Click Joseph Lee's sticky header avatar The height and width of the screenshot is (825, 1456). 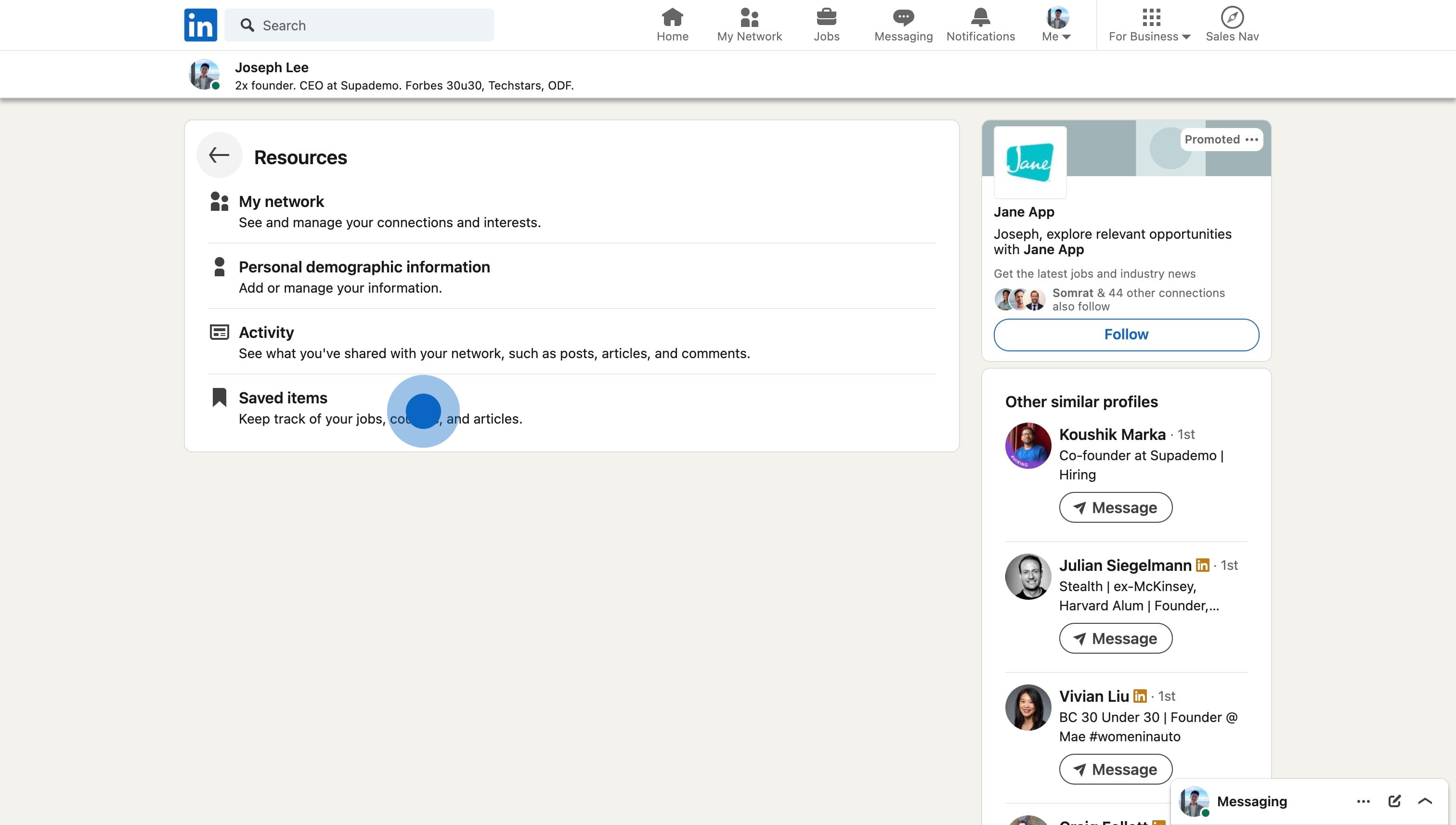tap(204, 74)
